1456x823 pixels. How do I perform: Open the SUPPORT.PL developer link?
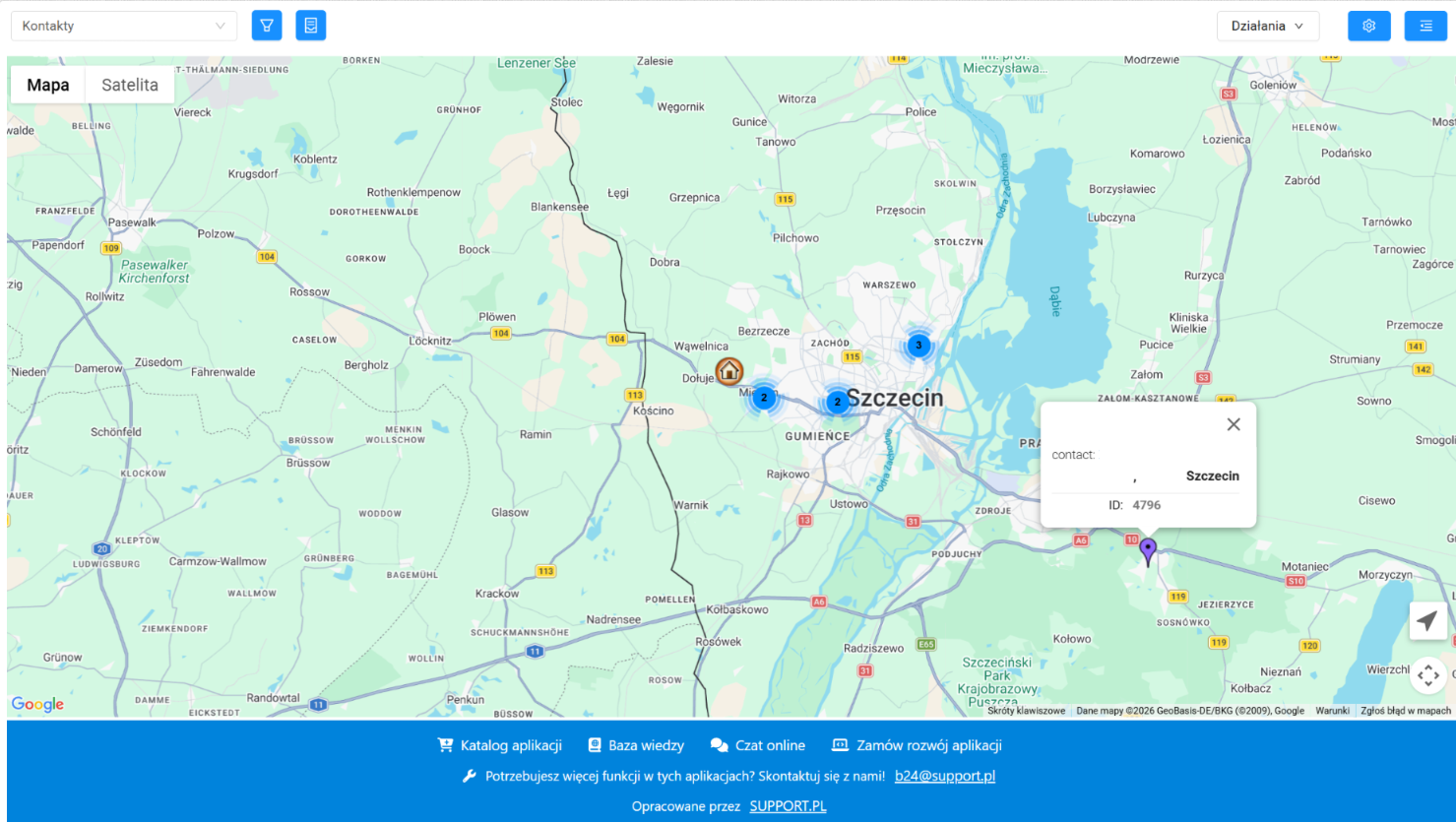coord(788,806)
